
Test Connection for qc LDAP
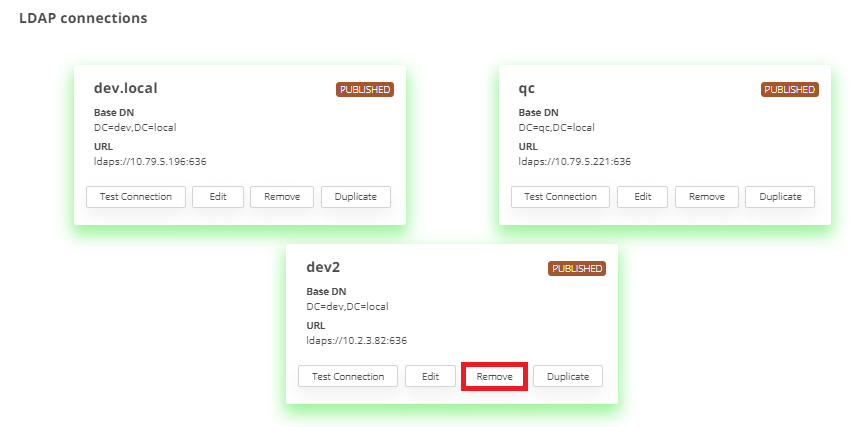click(560, 197)
